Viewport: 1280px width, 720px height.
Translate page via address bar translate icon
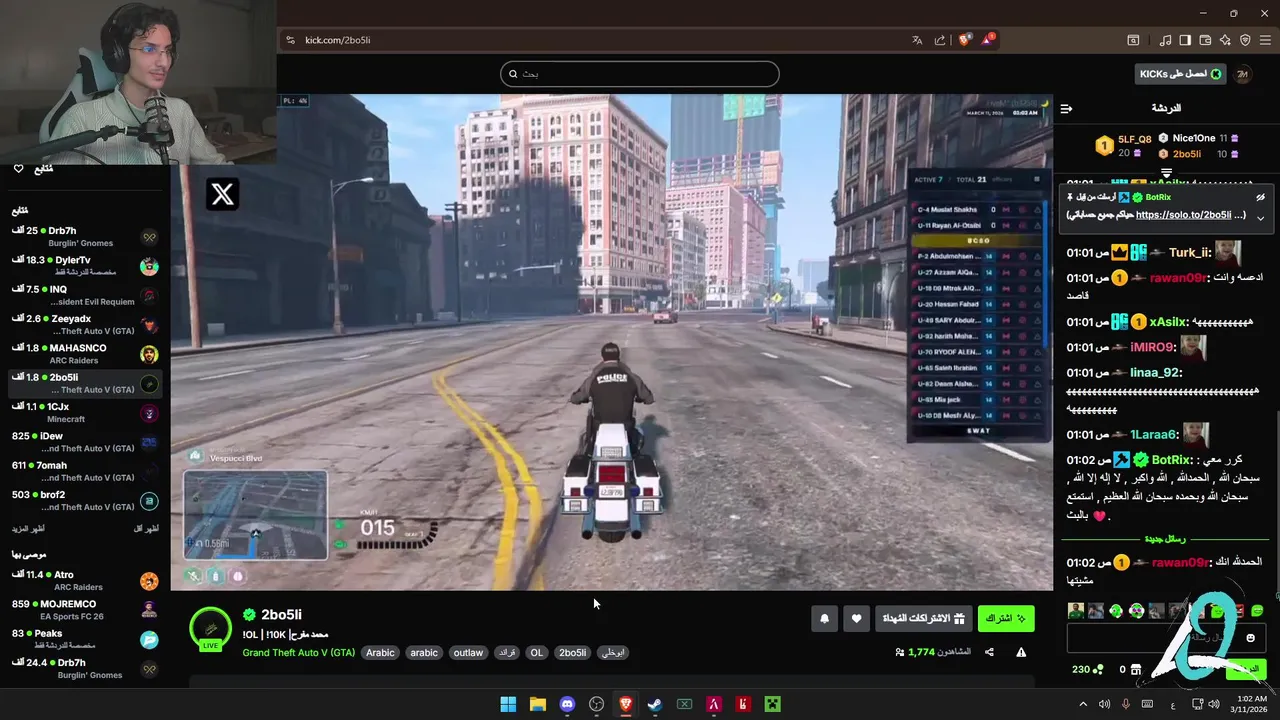pyautogui.click(x=917, y=40)
